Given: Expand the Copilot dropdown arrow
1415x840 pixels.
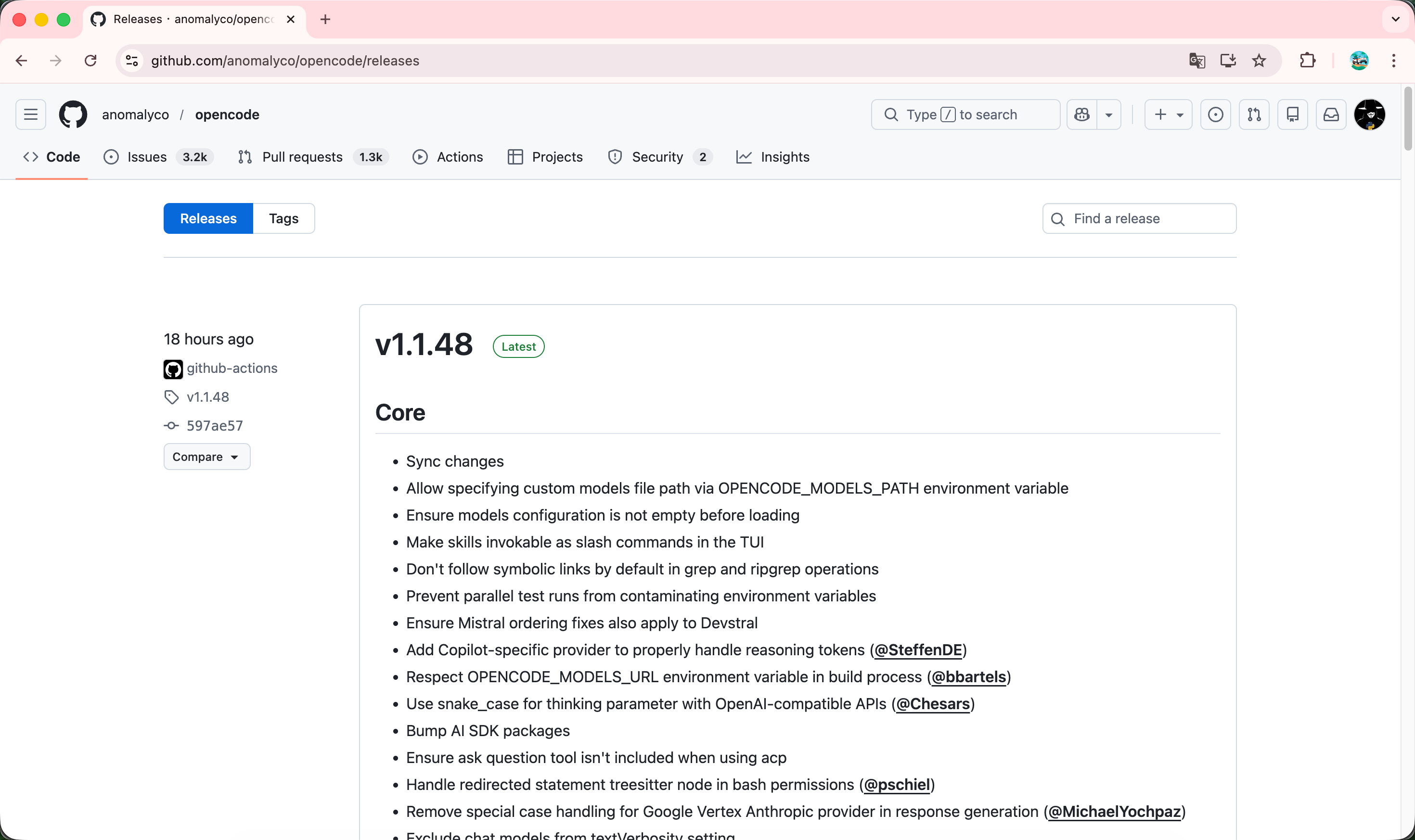Looking at the screenshot, I should (x=1109, y=115).
